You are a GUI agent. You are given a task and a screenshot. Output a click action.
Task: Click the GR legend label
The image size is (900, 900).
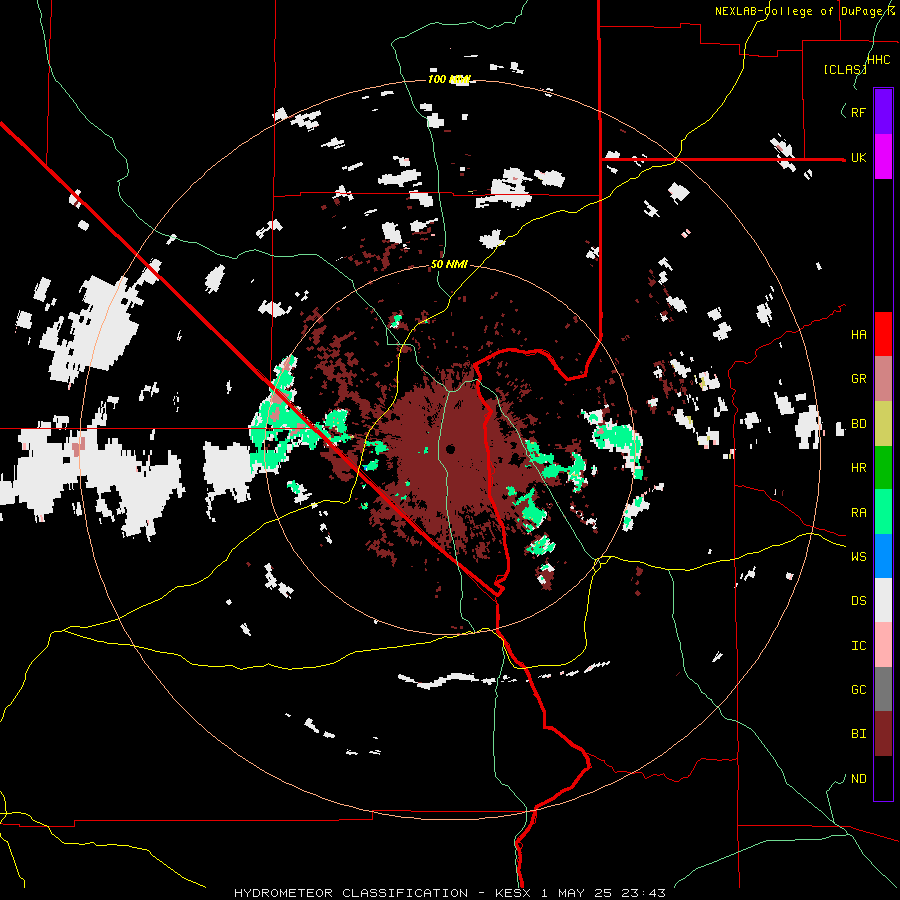859,379
